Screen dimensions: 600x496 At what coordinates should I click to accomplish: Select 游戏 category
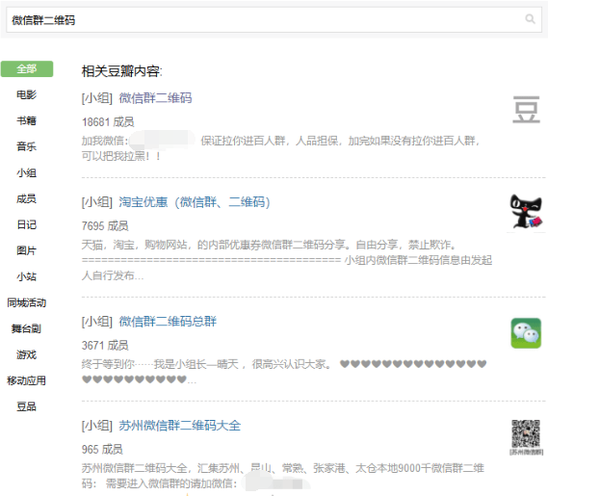(26, 355)
